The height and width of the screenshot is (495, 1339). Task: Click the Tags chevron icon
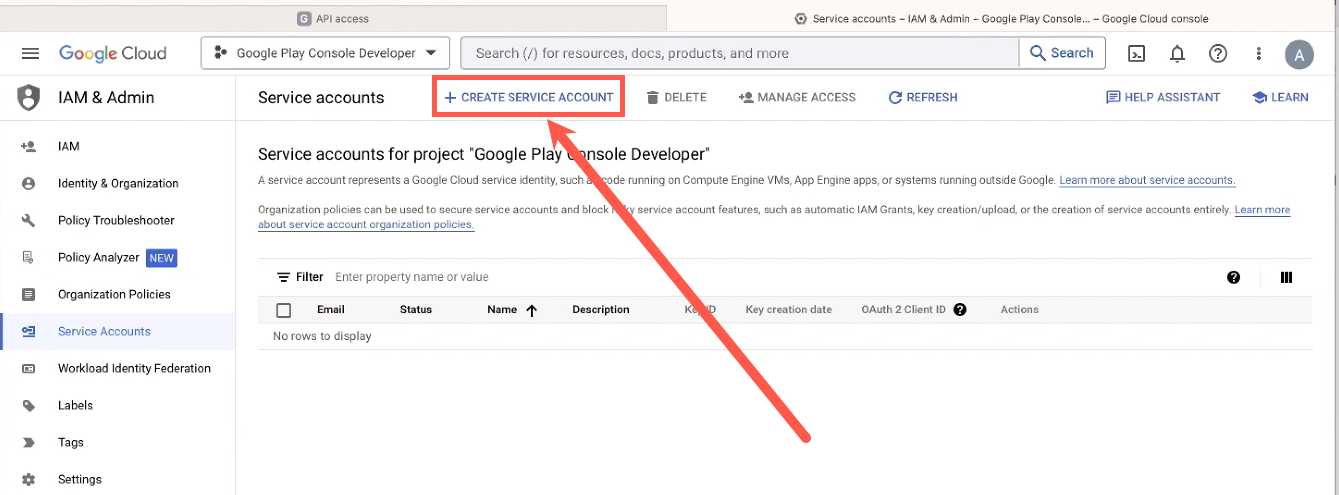28,442
